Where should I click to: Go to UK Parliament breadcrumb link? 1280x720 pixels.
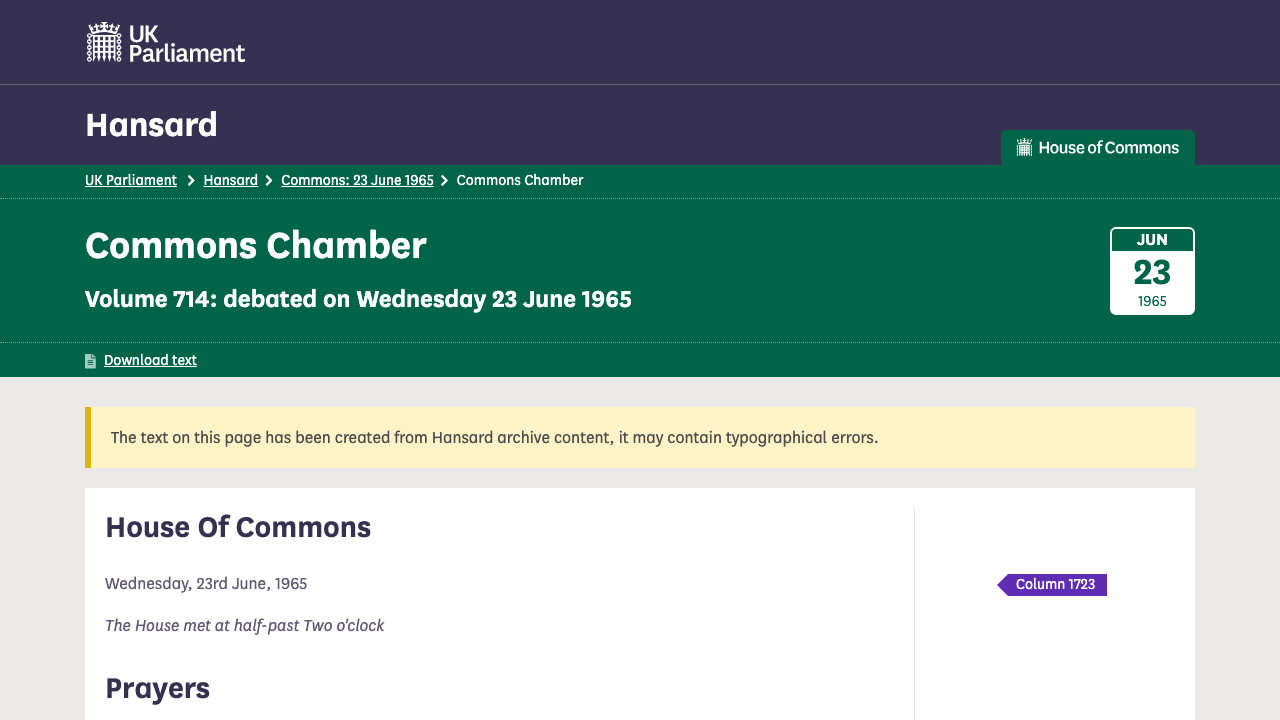click(x=131, y=180)
